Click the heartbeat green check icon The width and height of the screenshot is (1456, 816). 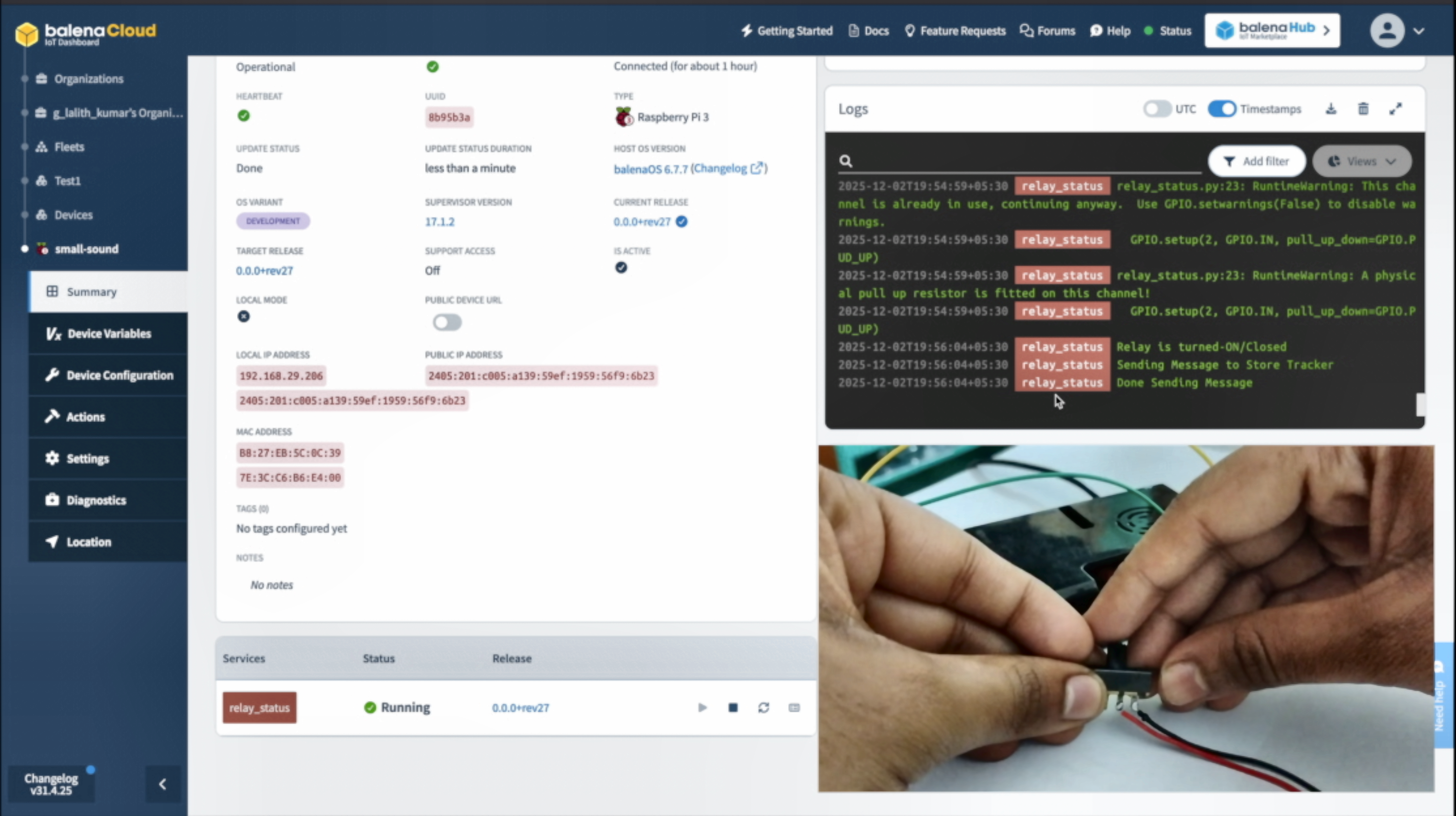click(x=244, y=116)
